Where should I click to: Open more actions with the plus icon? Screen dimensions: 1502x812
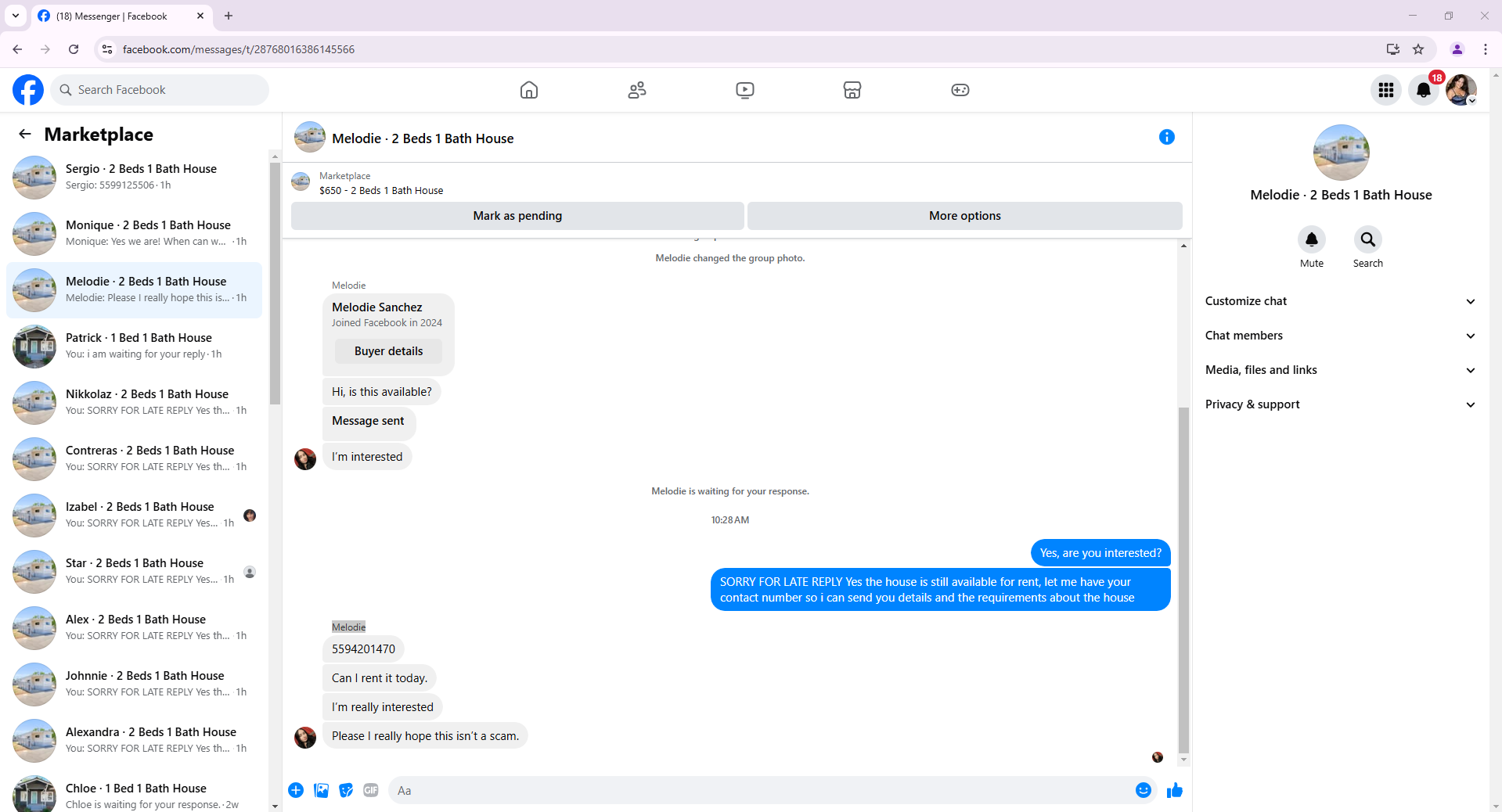296,790
